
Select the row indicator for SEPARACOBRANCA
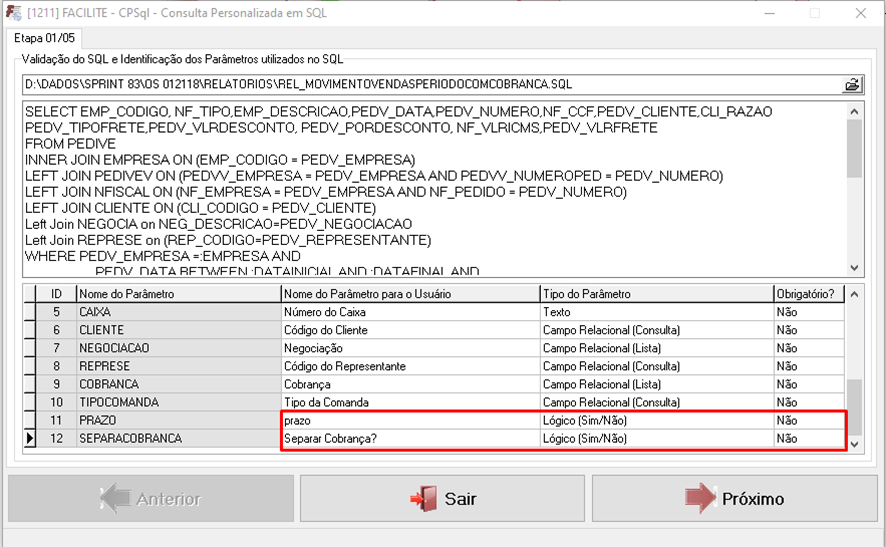point(30,439)
